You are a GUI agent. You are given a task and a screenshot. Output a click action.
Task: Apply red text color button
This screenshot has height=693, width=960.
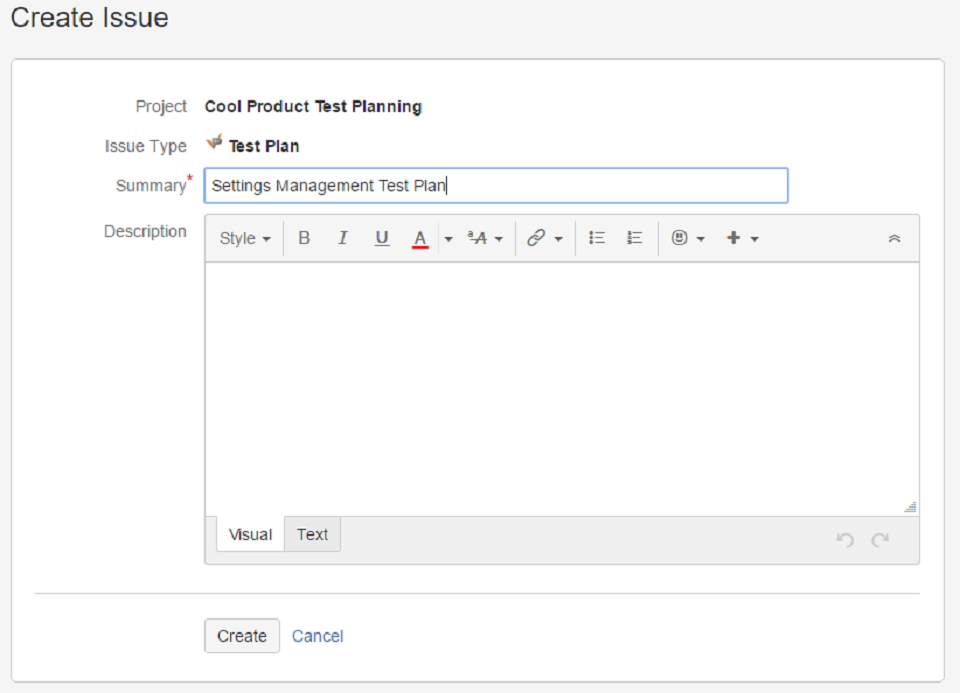420,238
